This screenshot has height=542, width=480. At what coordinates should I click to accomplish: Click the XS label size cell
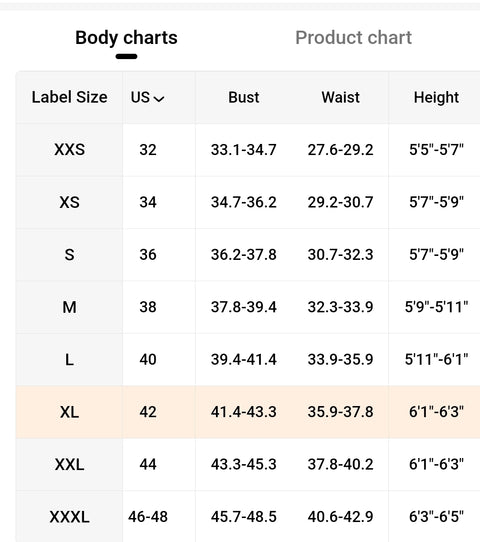tap(69, 202)
